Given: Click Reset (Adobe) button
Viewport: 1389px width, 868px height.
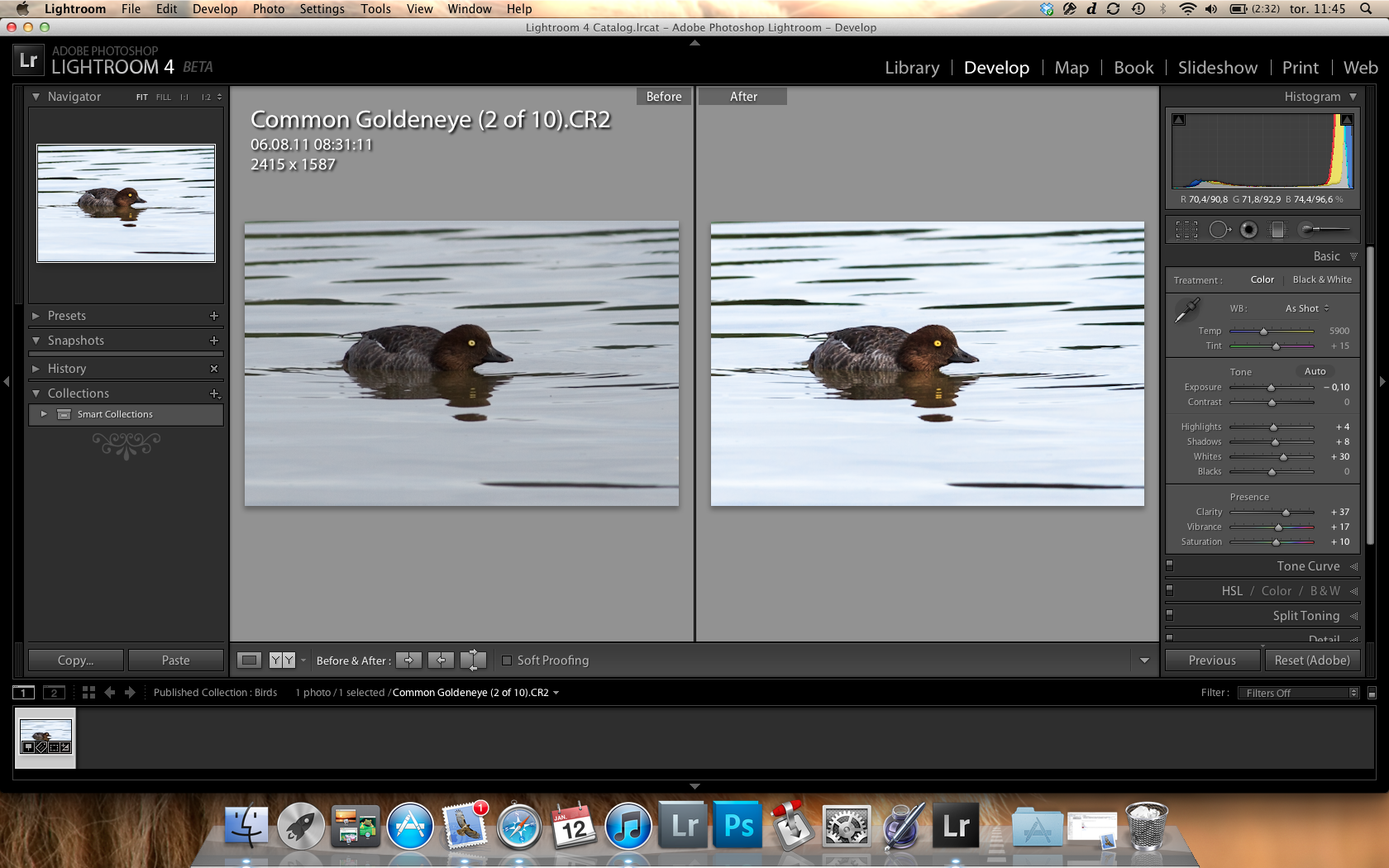Looking at the screenshot, I should point(1312,661).
